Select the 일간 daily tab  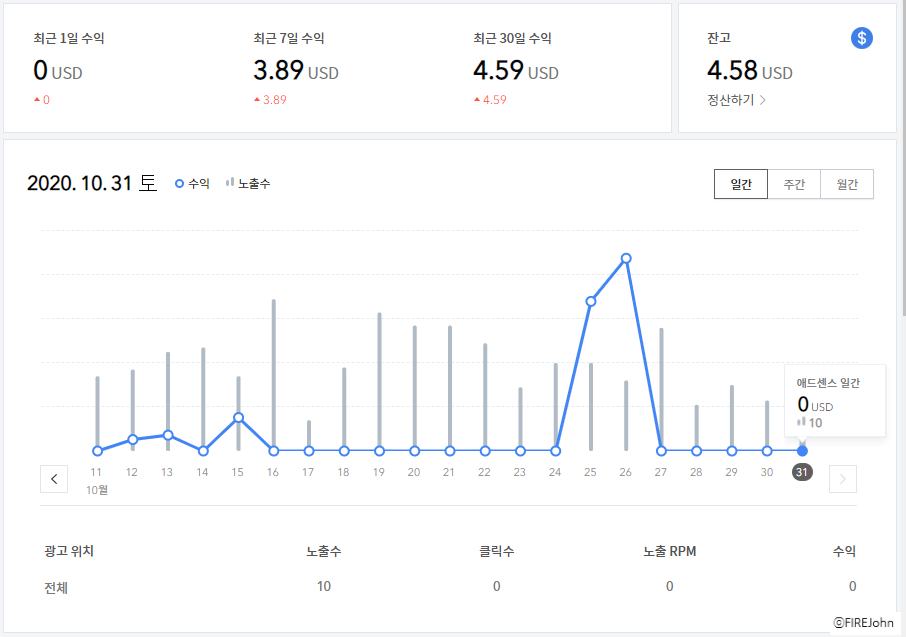pos(741,184)
